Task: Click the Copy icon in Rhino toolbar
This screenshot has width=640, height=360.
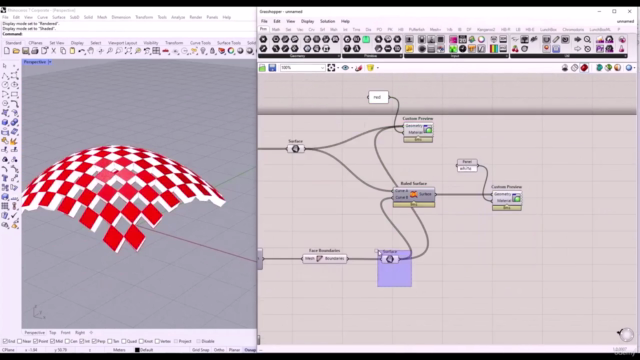Action: click(63, 51)
